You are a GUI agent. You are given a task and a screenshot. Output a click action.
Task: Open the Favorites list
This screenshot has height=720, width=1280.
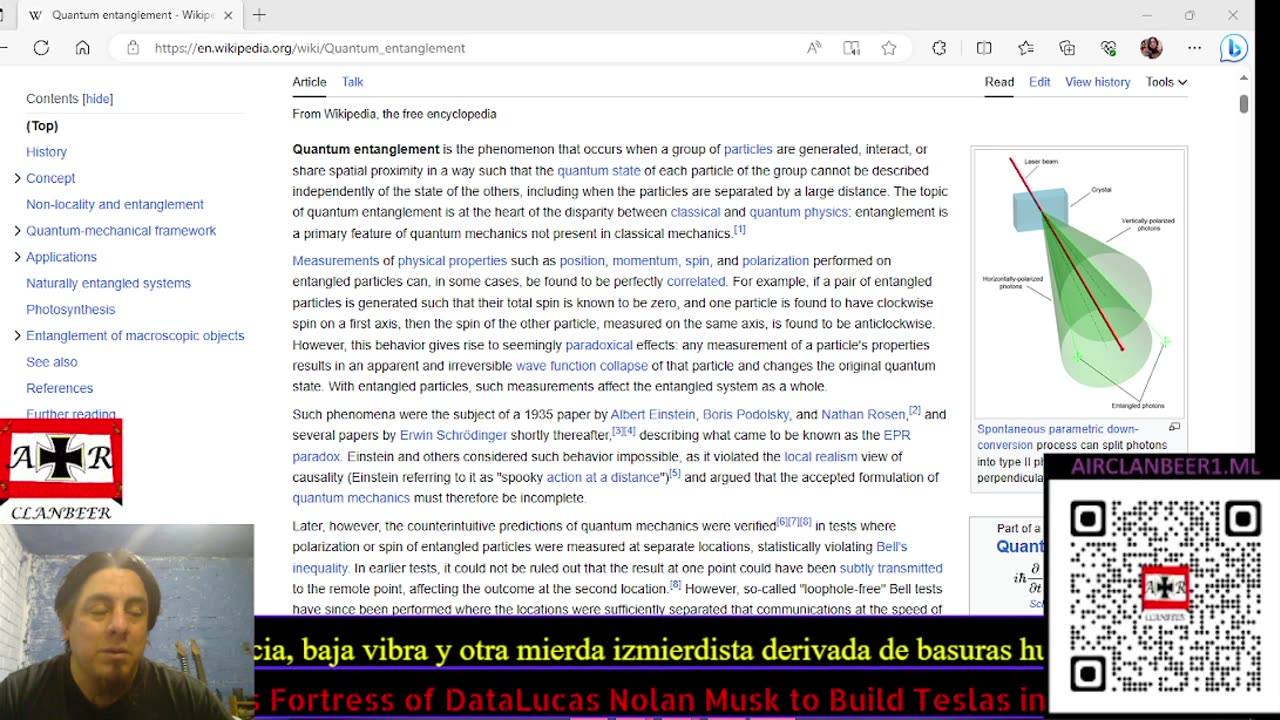[x=1026, y=48]
